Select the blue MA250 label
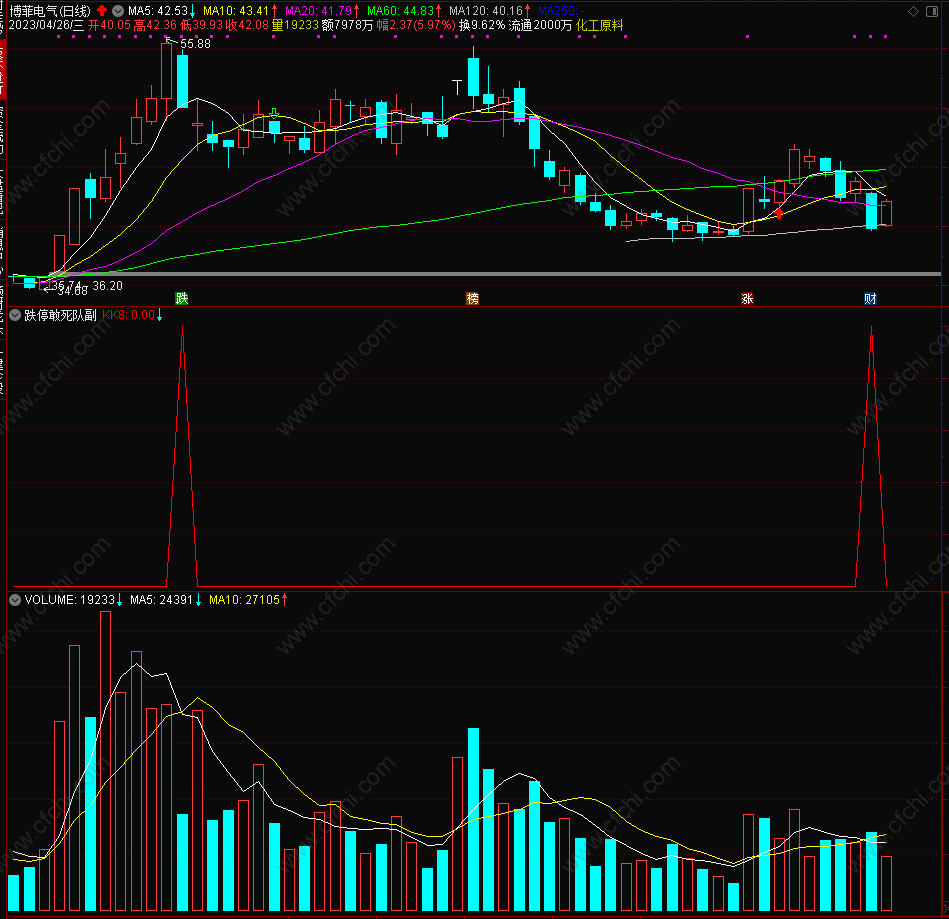This screenshot has width=949, height=919. click(x=561, y=11)
